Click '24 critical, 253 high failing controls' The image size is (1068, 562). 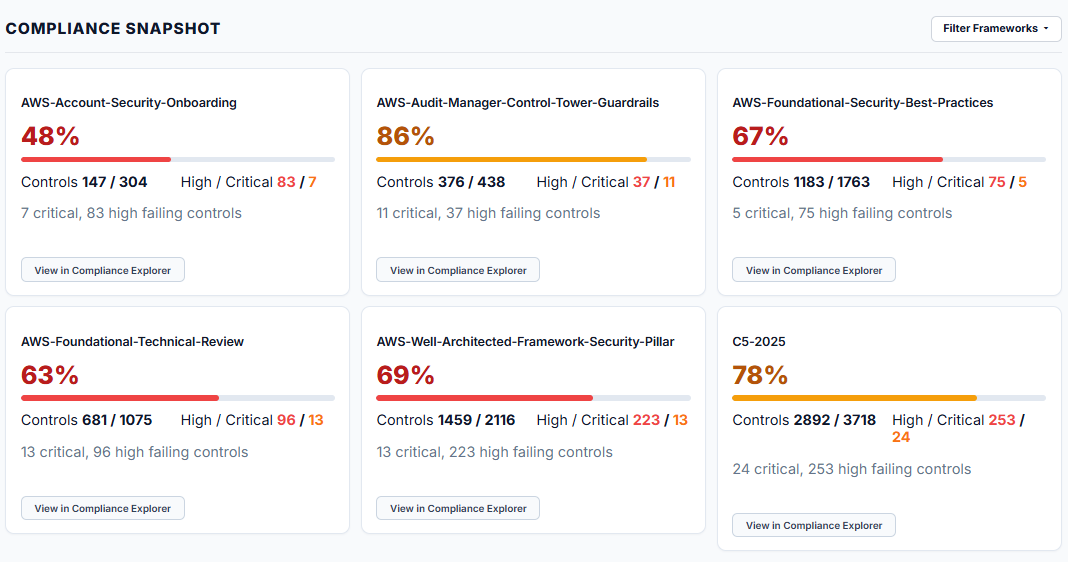point(851,469)
